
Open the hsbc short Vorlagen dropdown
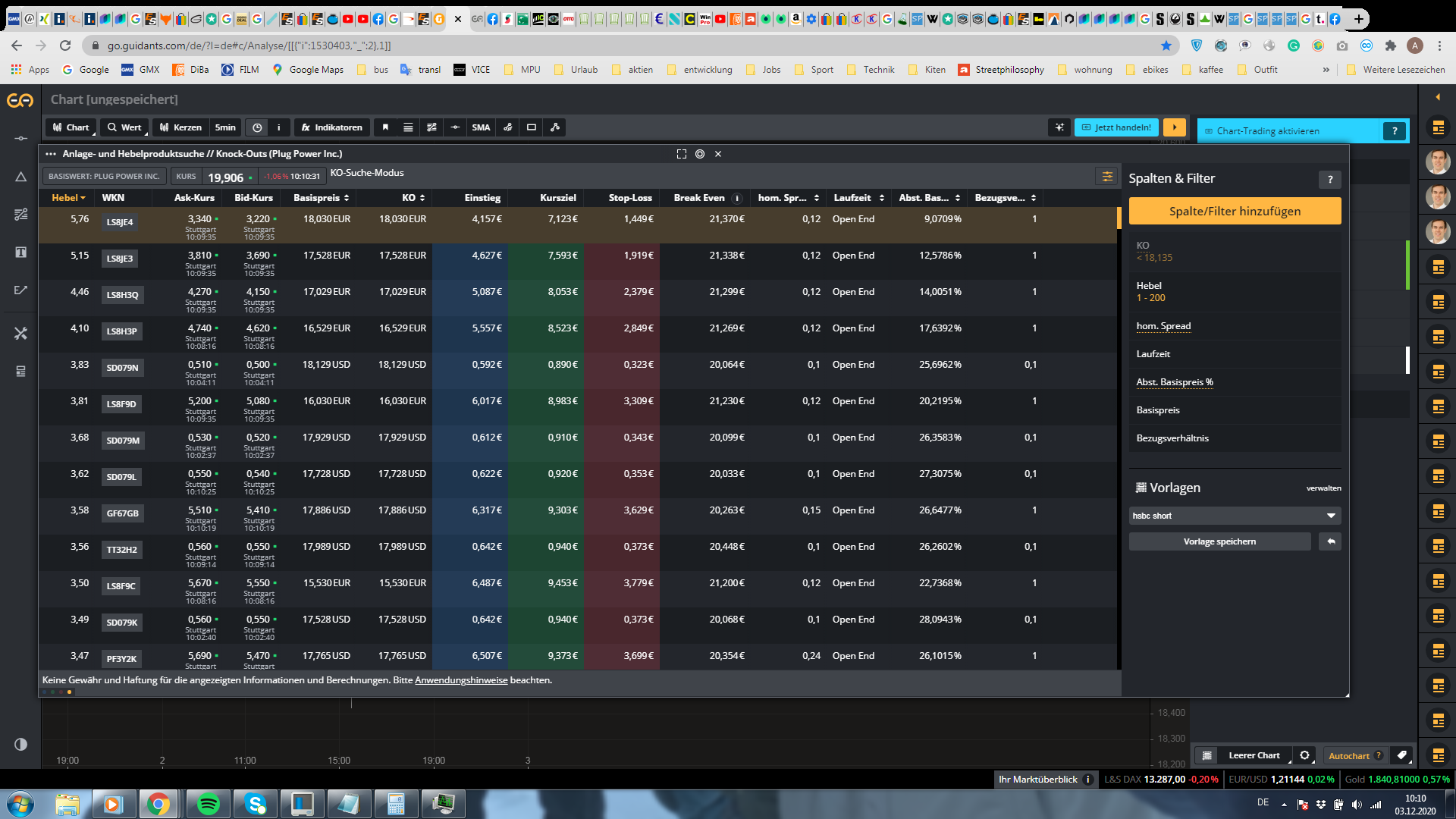tap(1234, 516)
